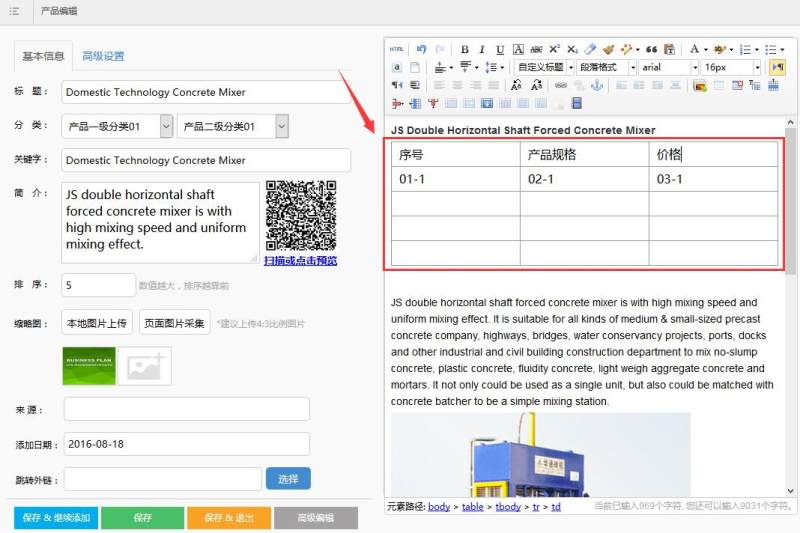Open the 扫描或点击预览 preview link

click(x=300, y=260)
